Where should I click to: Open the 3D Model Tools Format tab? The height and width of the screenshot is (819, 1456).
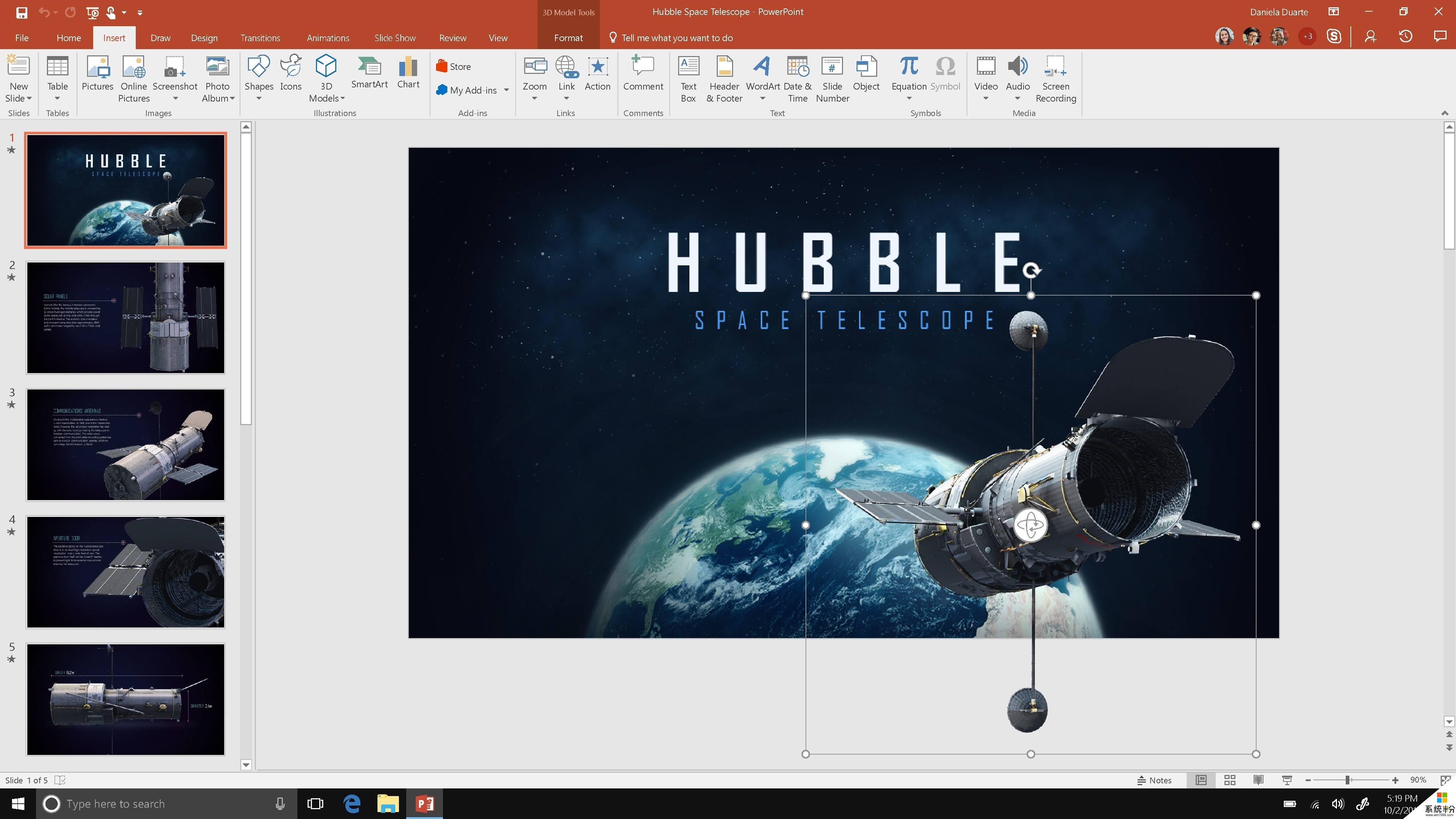[x=568, y=38]
